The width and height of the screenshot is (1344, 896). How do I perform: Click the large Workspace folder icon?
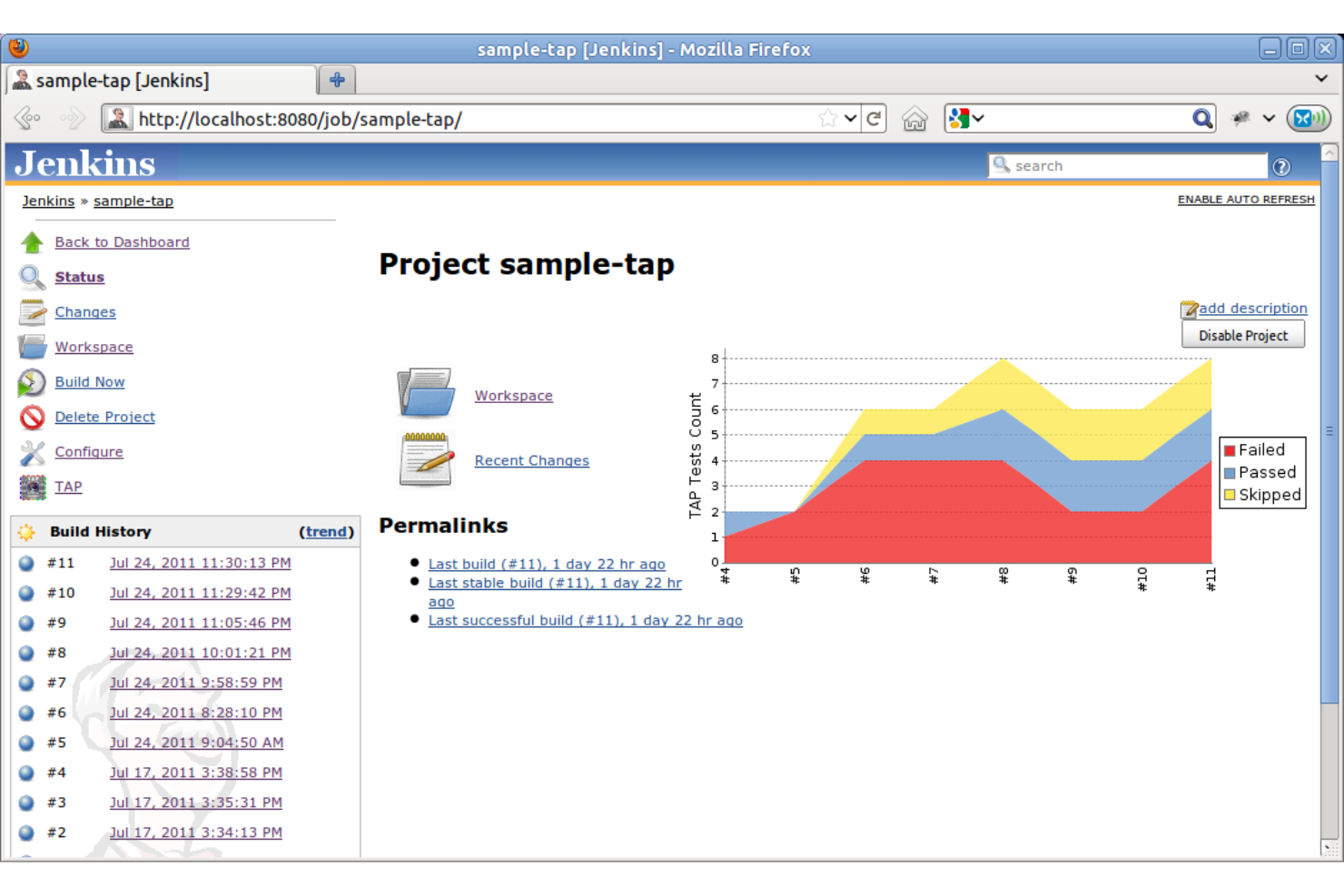click(x=426, y=392)
